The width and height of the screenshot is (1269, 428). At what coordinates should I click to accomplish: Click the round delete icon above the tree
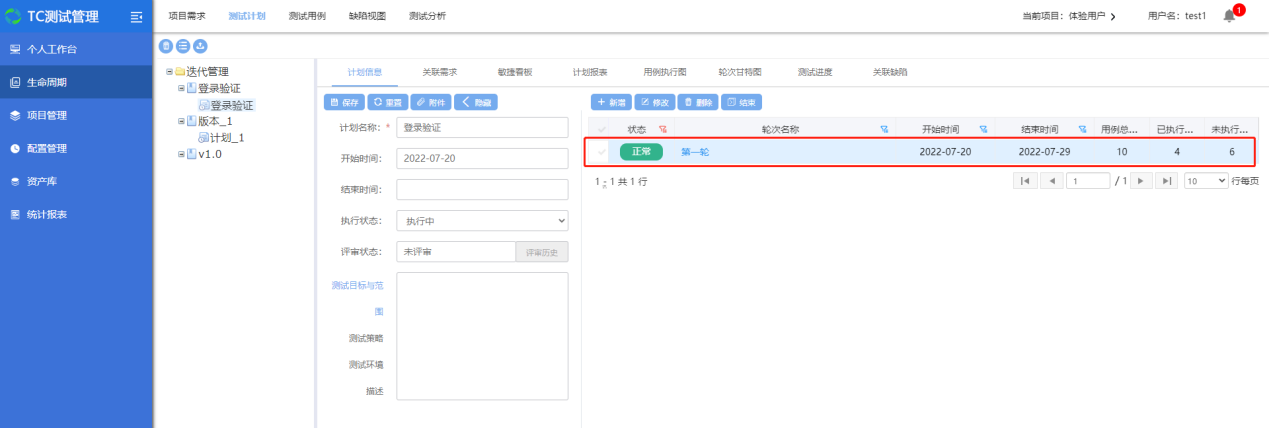pyautogui.click(x=166, y=46)
